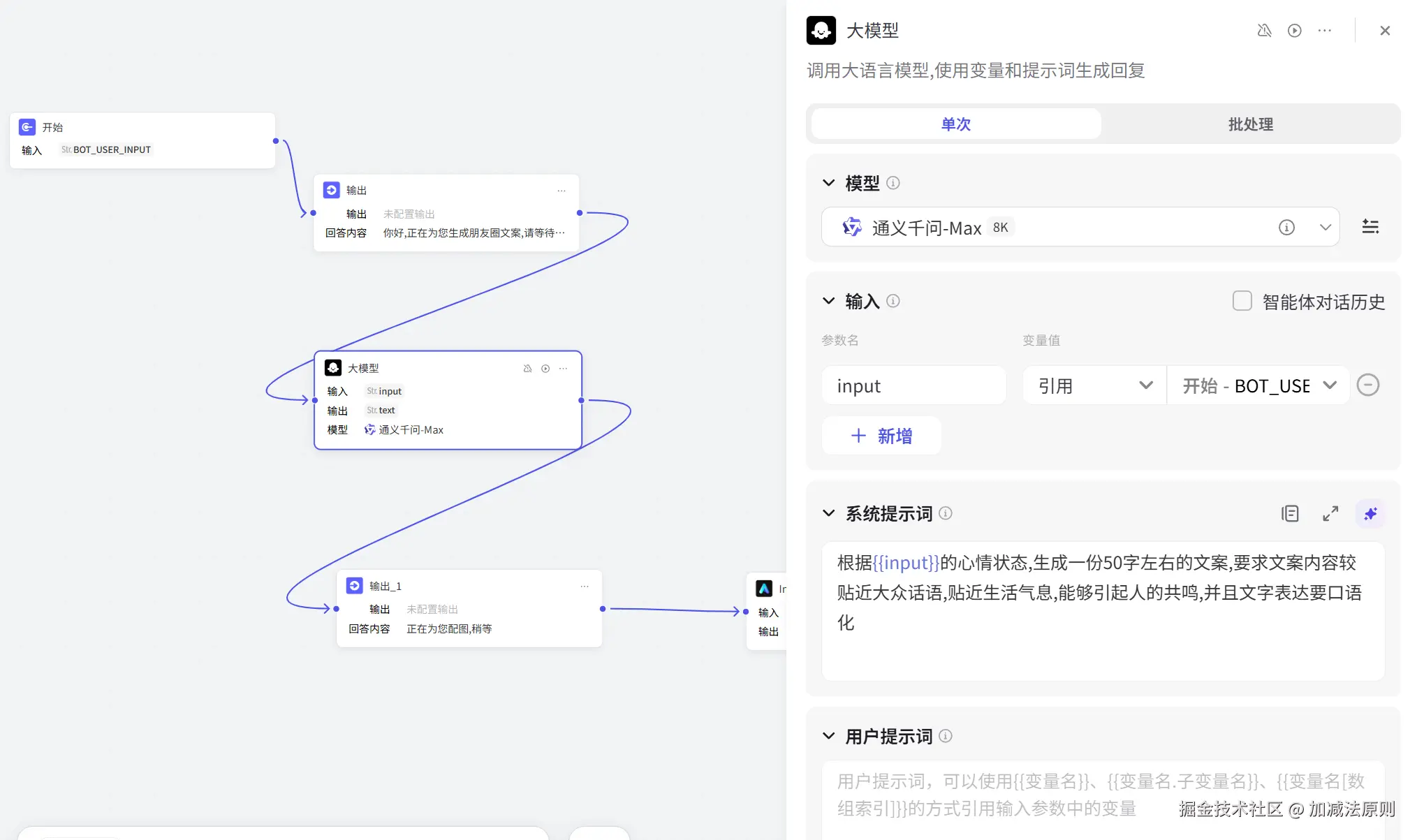Open the more options ellipsis menu
The width and height of the screenshot is (1417, 840).
click(x=1325, y=31)
